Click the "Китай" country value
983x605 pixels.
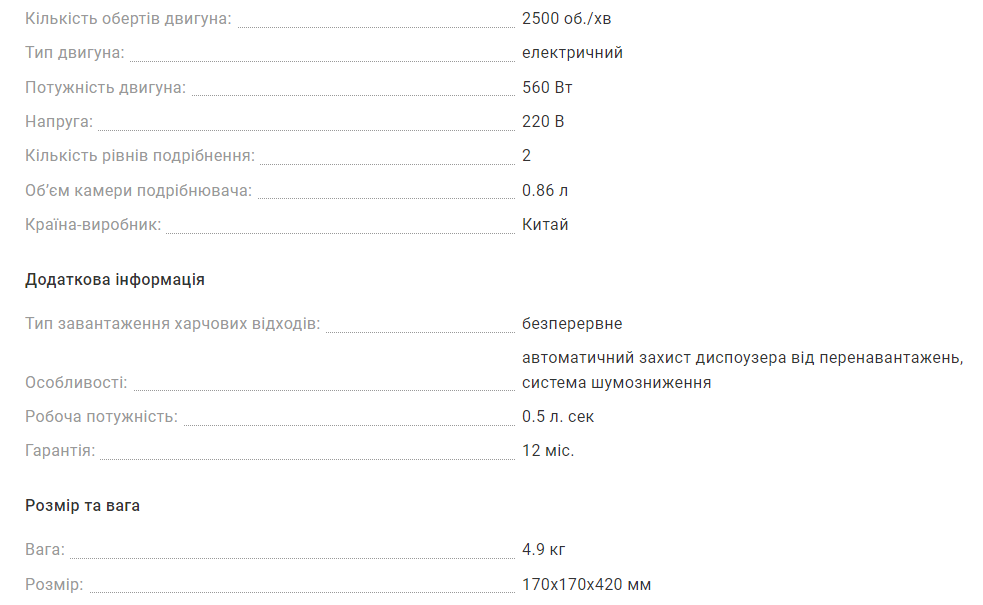coord(545,225)
